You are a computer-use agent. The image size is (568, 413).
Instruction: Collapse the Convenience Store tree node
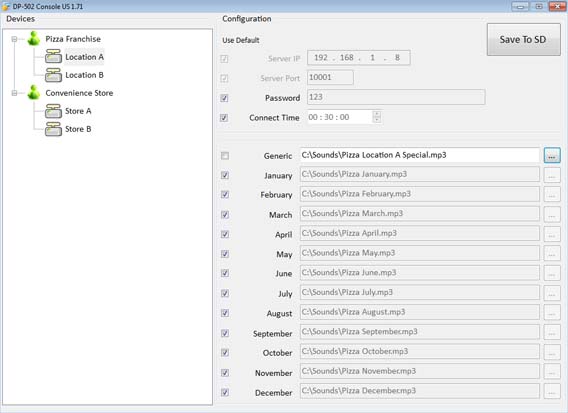[x=14, y=93]
